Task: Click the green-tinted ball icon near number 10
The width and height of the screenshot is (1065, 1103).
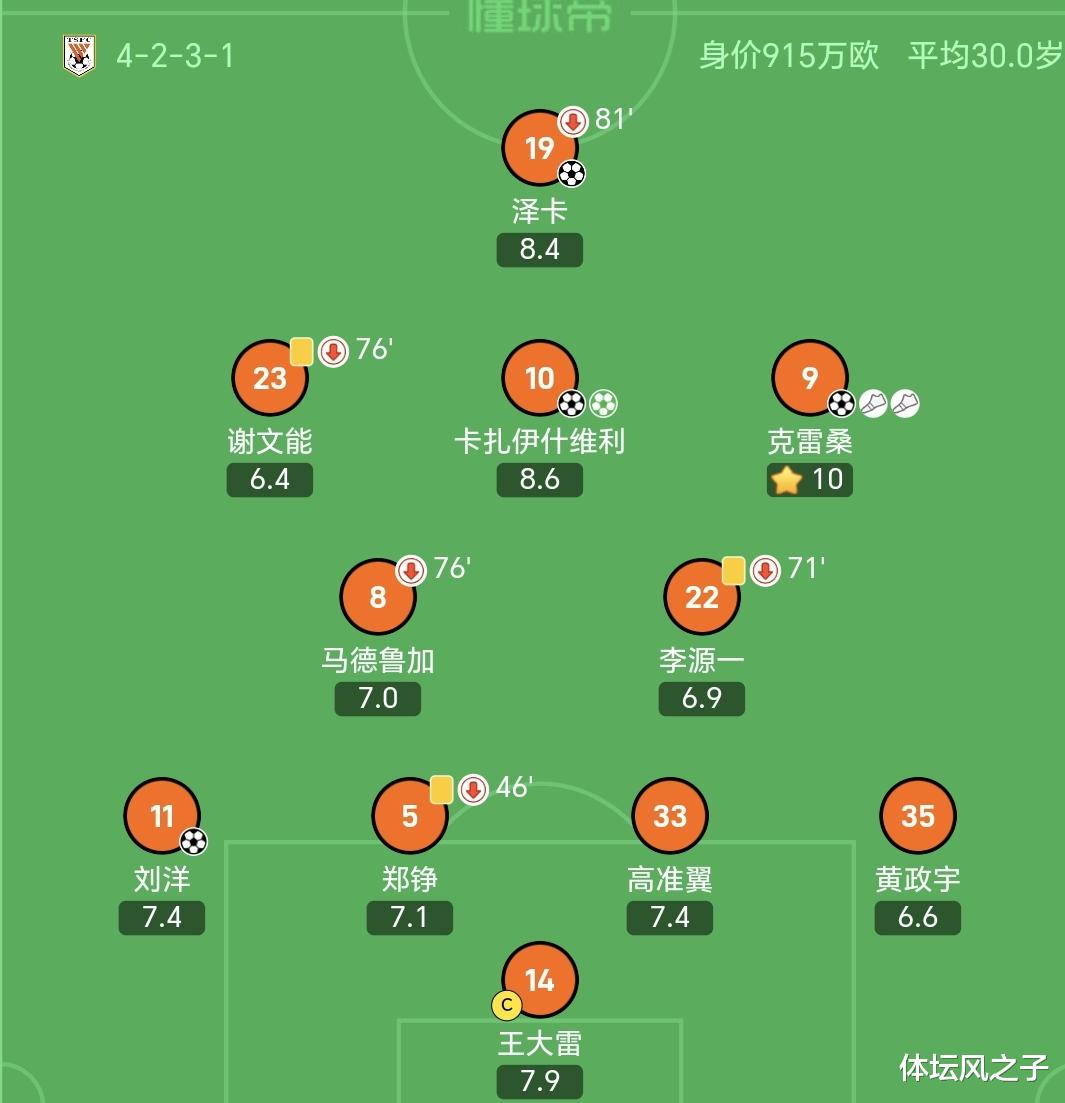Action: click(x=603, y=403)
